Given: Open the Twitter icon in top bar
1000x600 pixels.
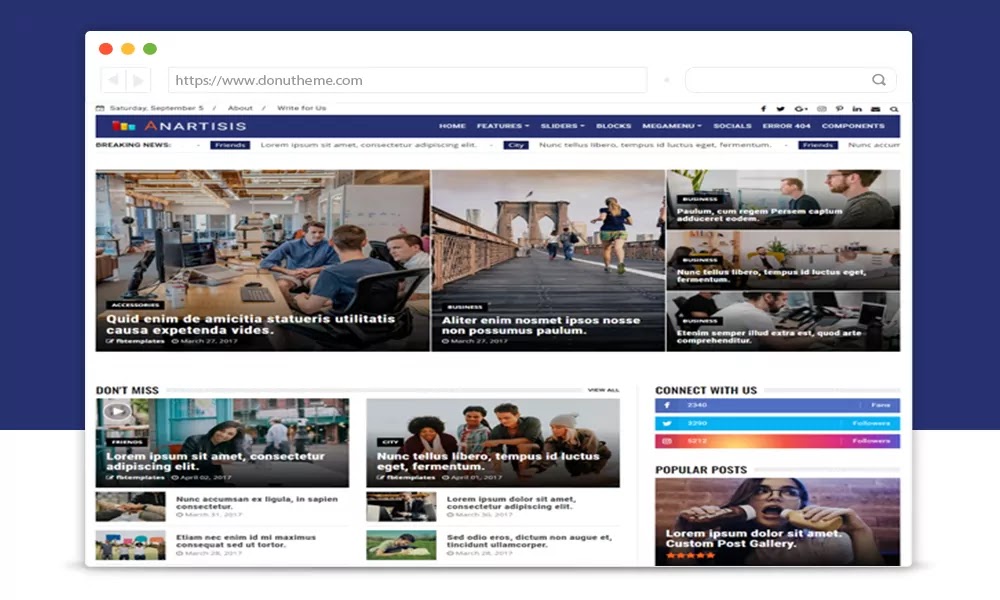Looking at the screenshot, I should pyautogui.click(x=781, y=109).
